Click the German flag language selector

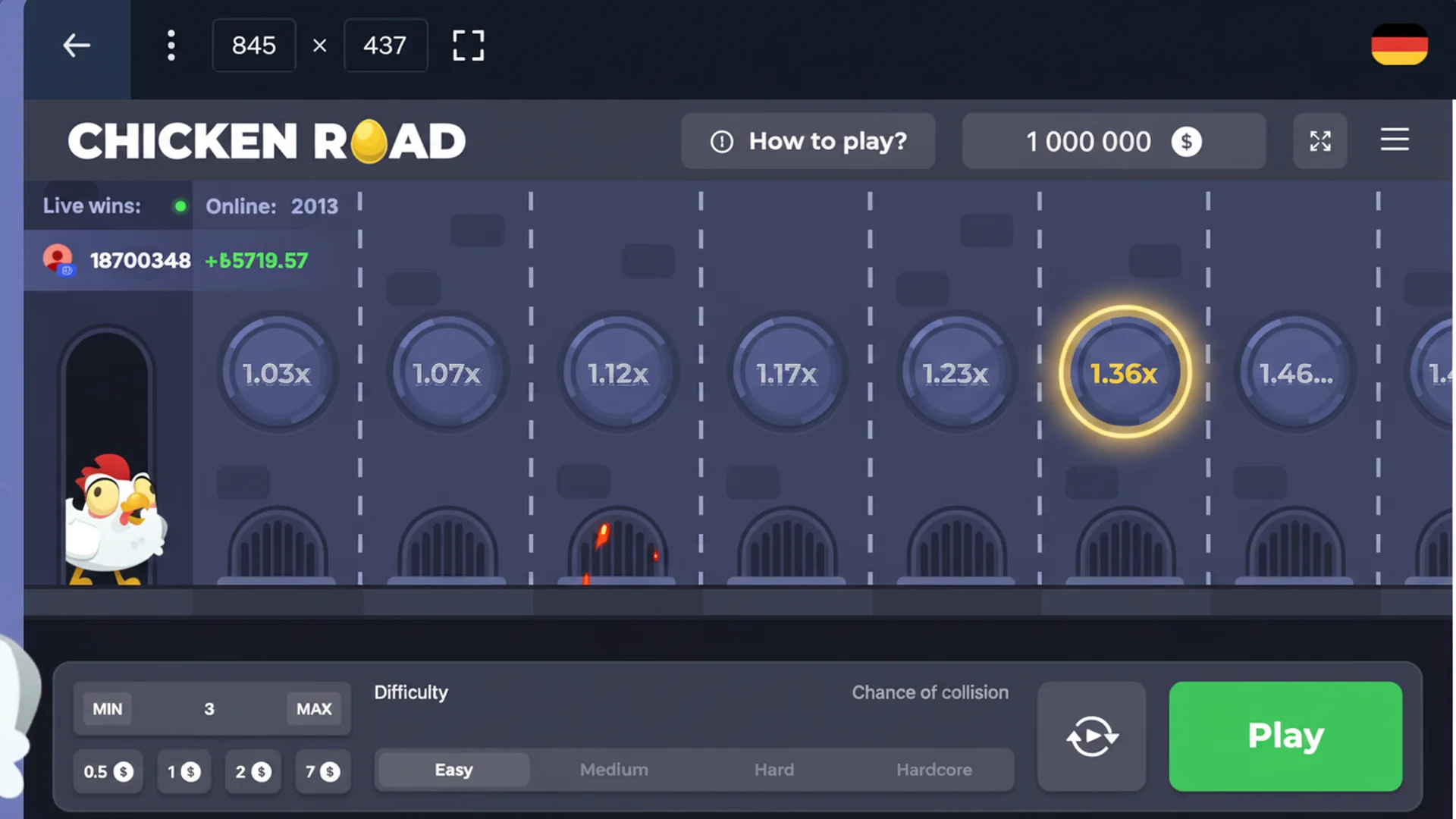click(1399, 45)
